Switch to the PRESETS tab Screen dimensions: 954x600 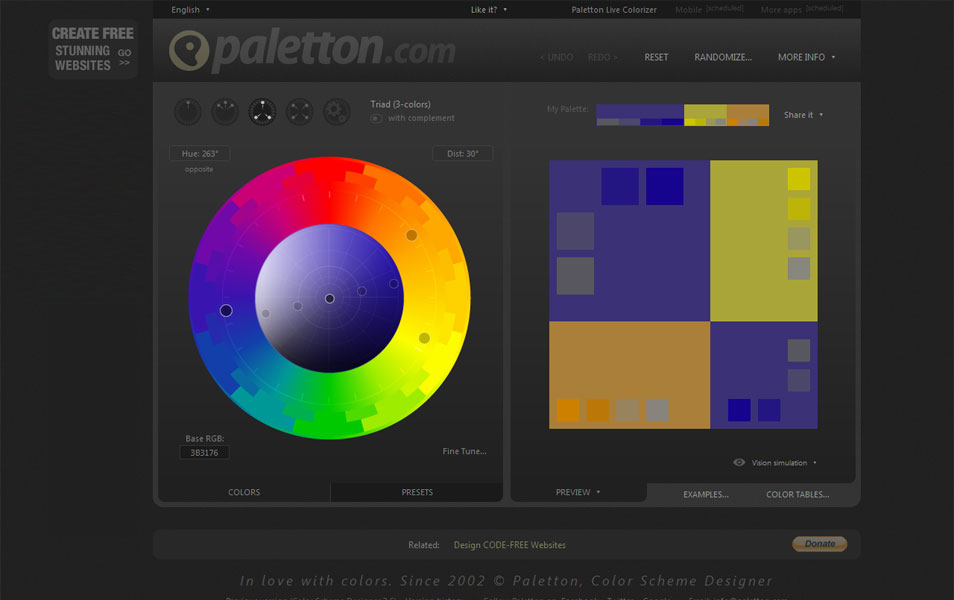417,492
